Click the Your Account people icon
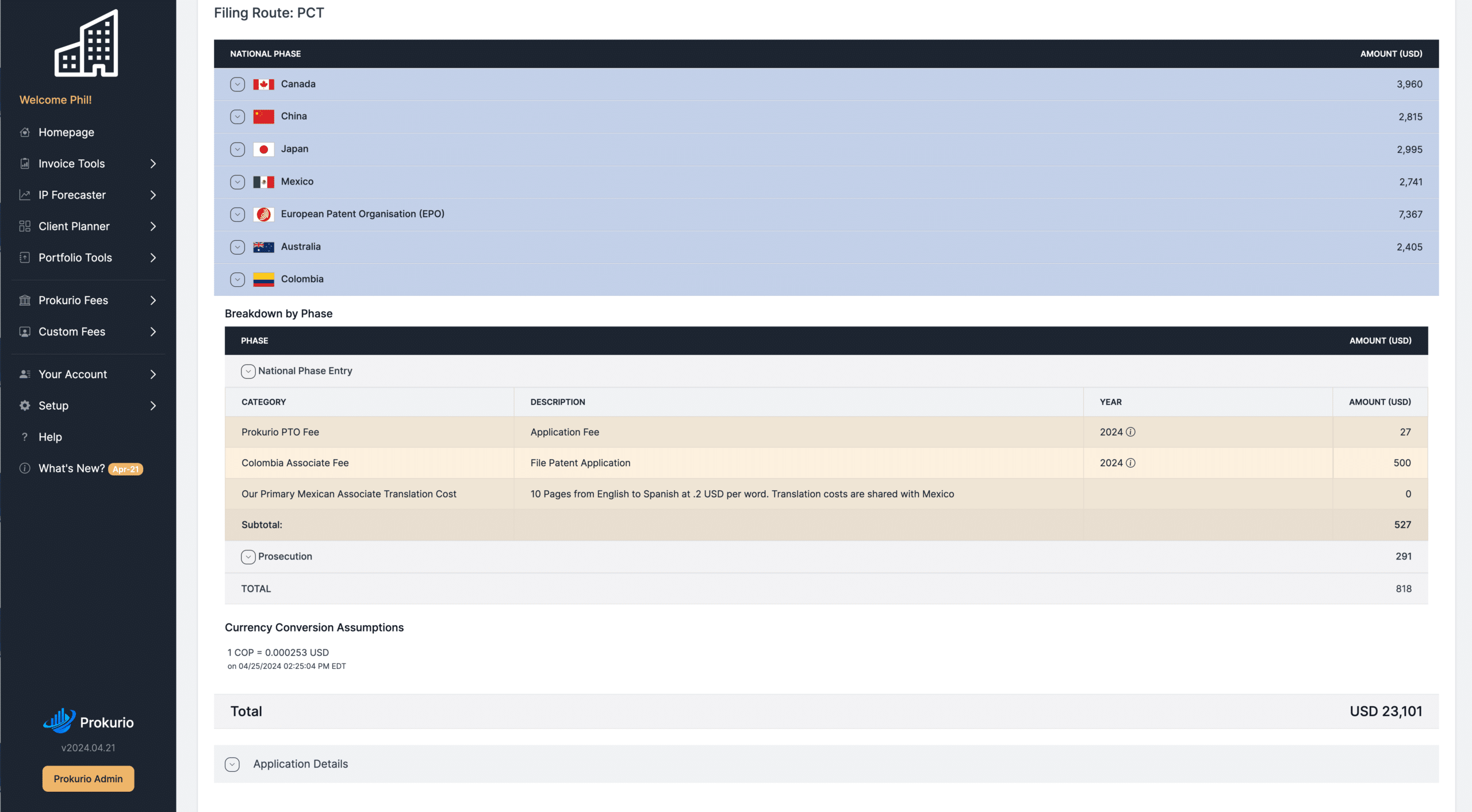 [25, 374]
